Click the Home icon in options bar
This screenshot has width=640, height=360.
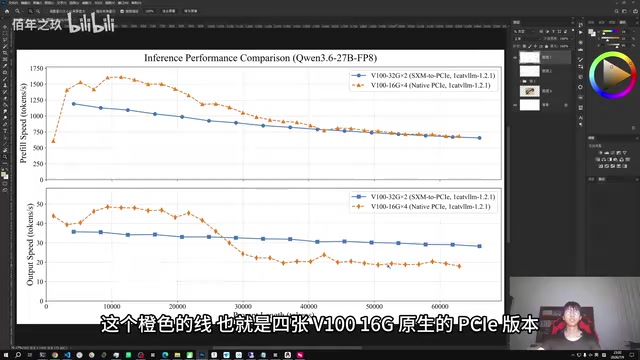point(7,11)
